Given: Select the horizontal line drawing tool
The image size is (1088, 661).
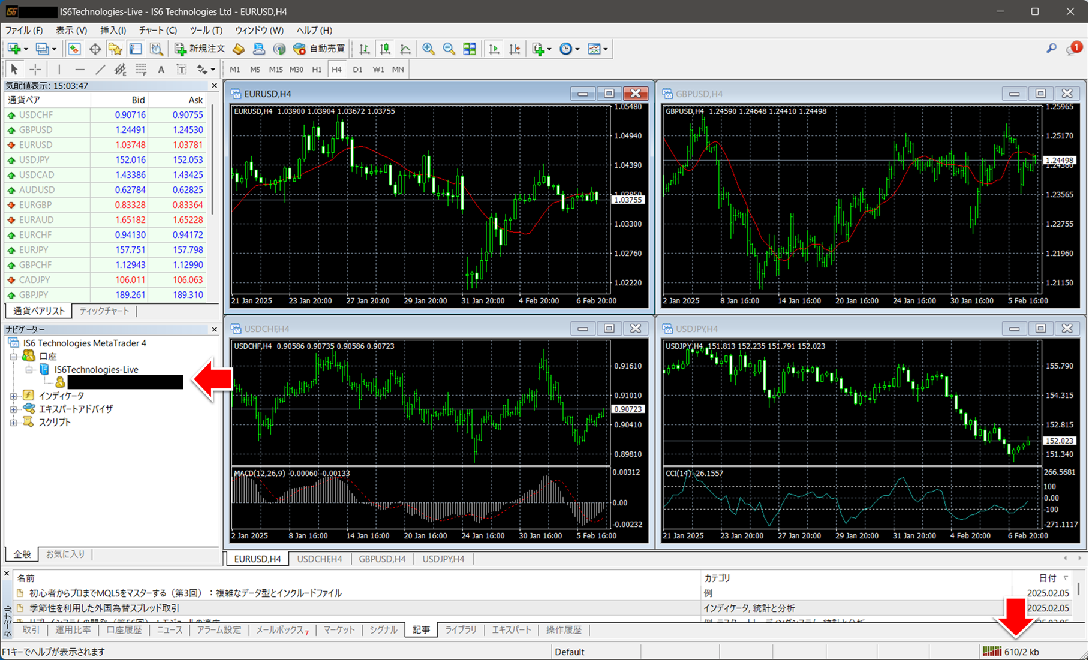Looking at the screenshot, I should [80, 69].
